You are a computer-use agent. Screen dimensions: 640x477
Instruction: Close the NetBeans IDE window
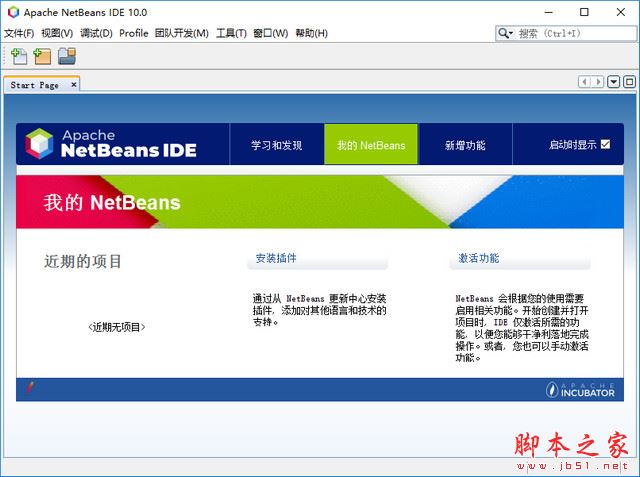(x=621, y=12)
